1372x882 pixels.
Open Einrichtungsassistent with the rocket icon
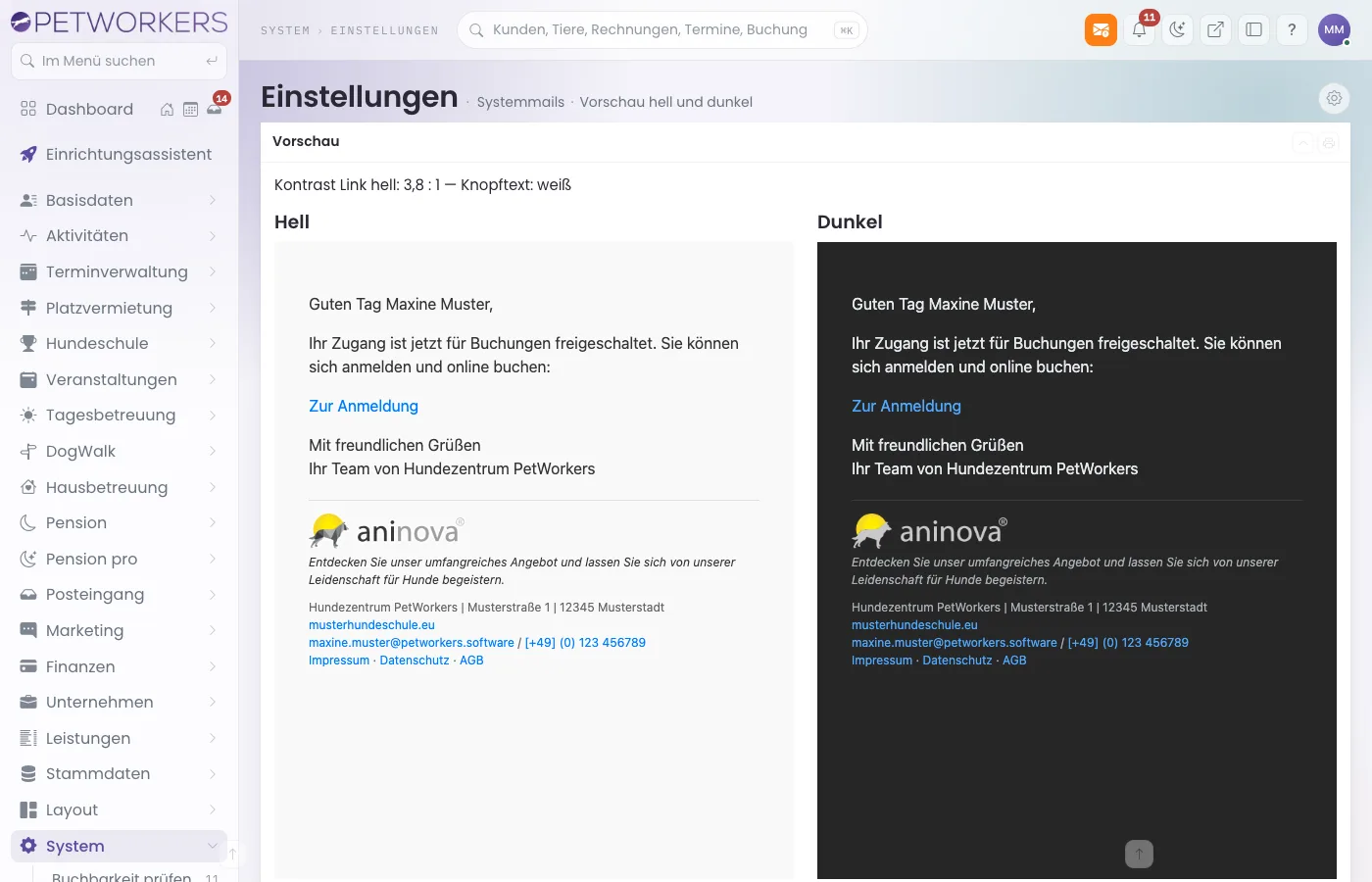(x=119, y=154)
